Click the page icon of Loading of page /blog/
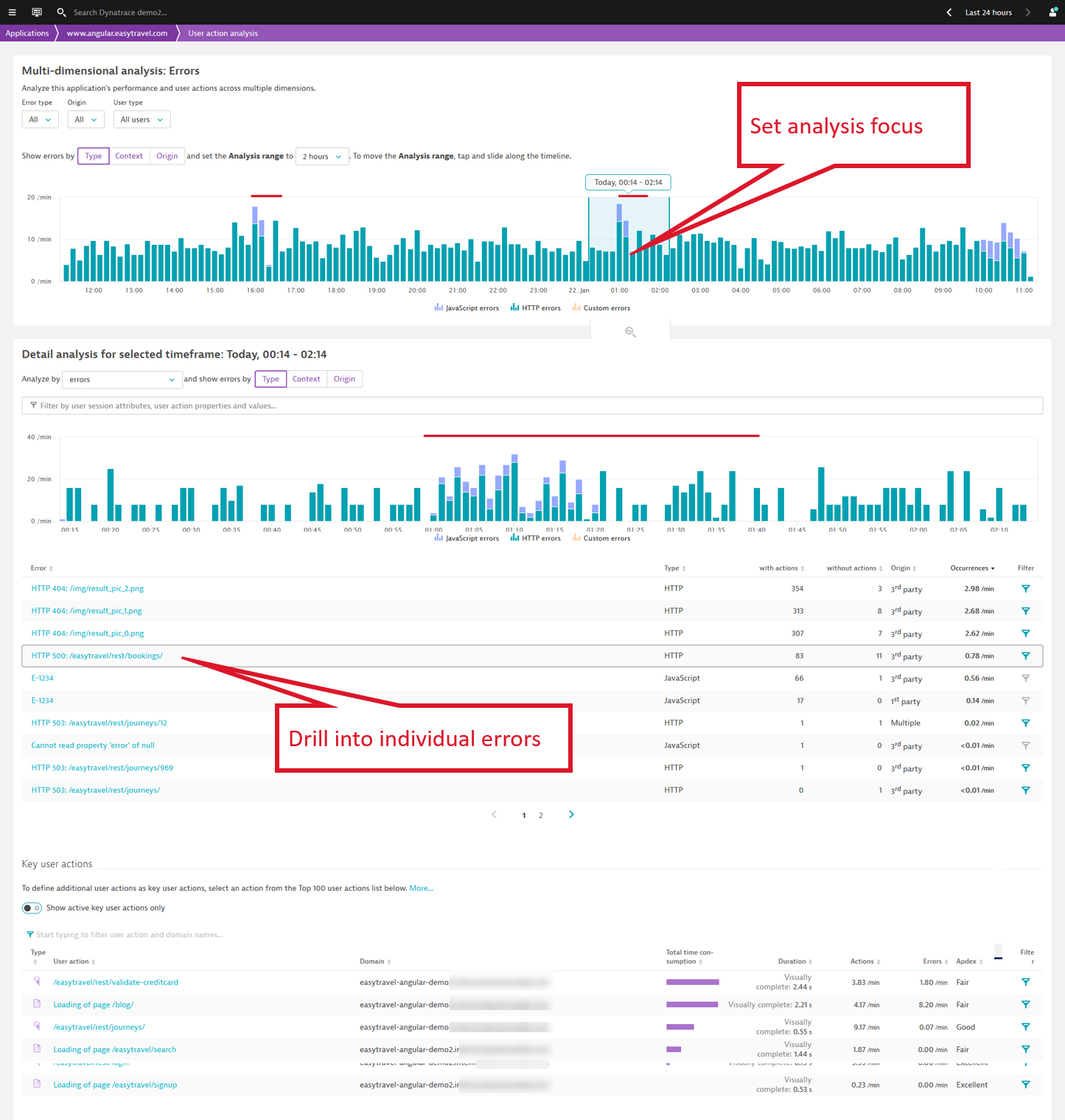 coord(37,1004)
